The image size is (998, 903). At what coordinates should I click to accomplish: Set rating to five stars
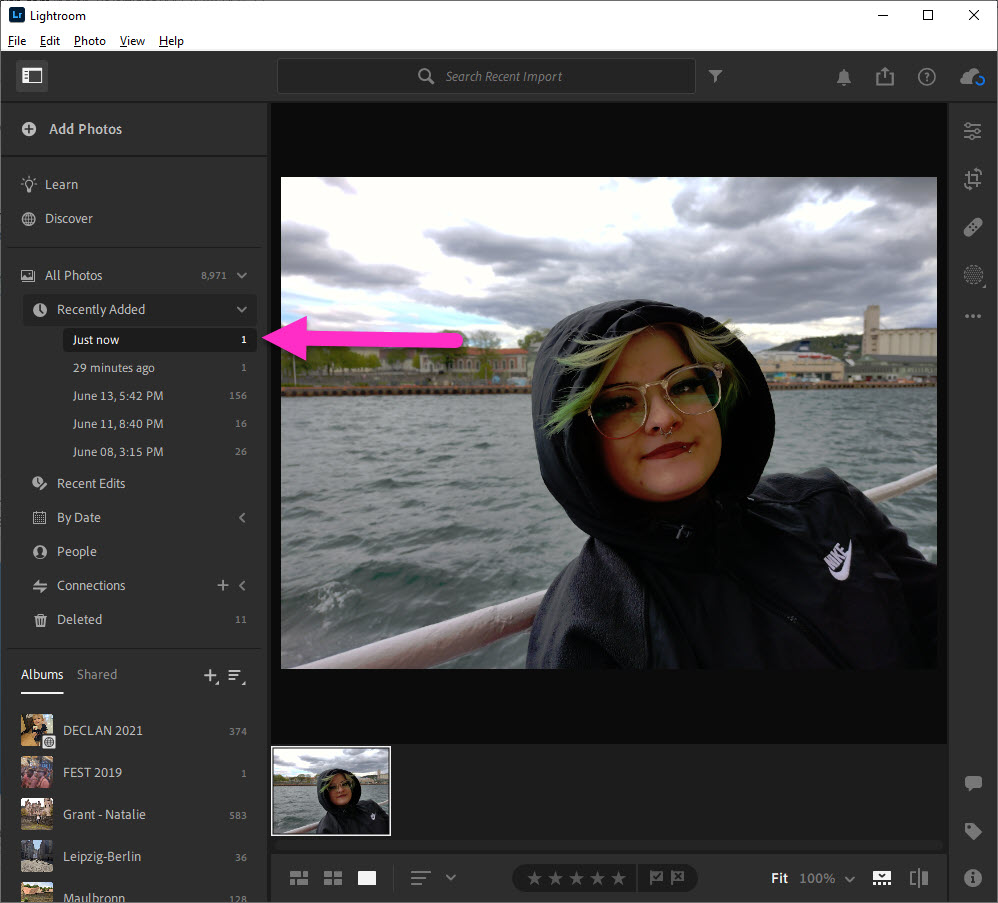coord(619,878)
